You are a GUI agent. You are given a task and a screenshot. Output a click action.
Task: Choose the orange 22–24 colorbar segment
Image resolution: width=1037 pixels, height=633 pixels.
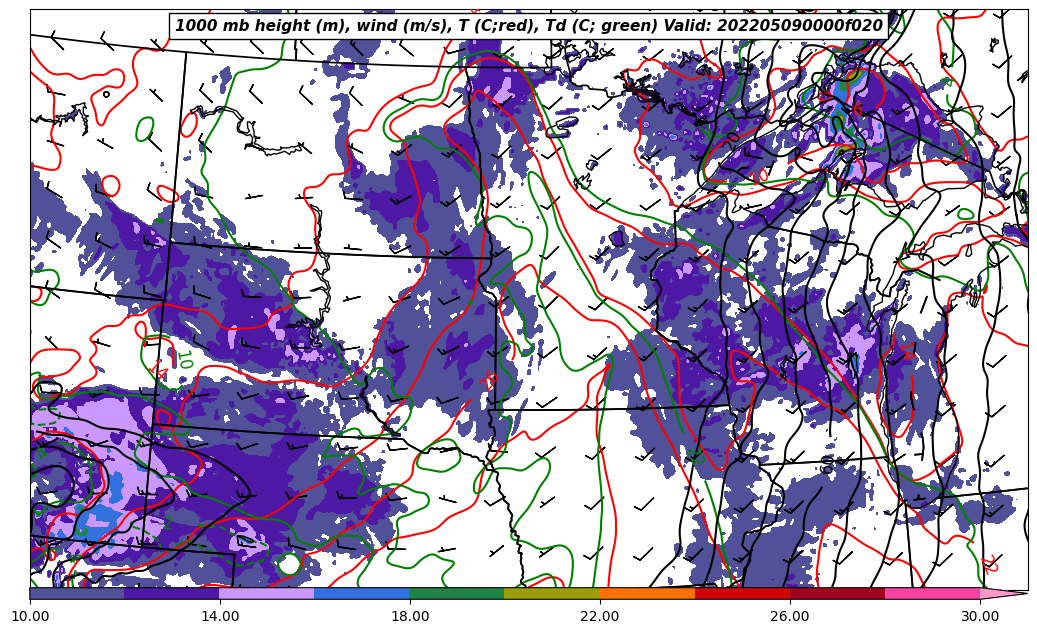(647, 593)
